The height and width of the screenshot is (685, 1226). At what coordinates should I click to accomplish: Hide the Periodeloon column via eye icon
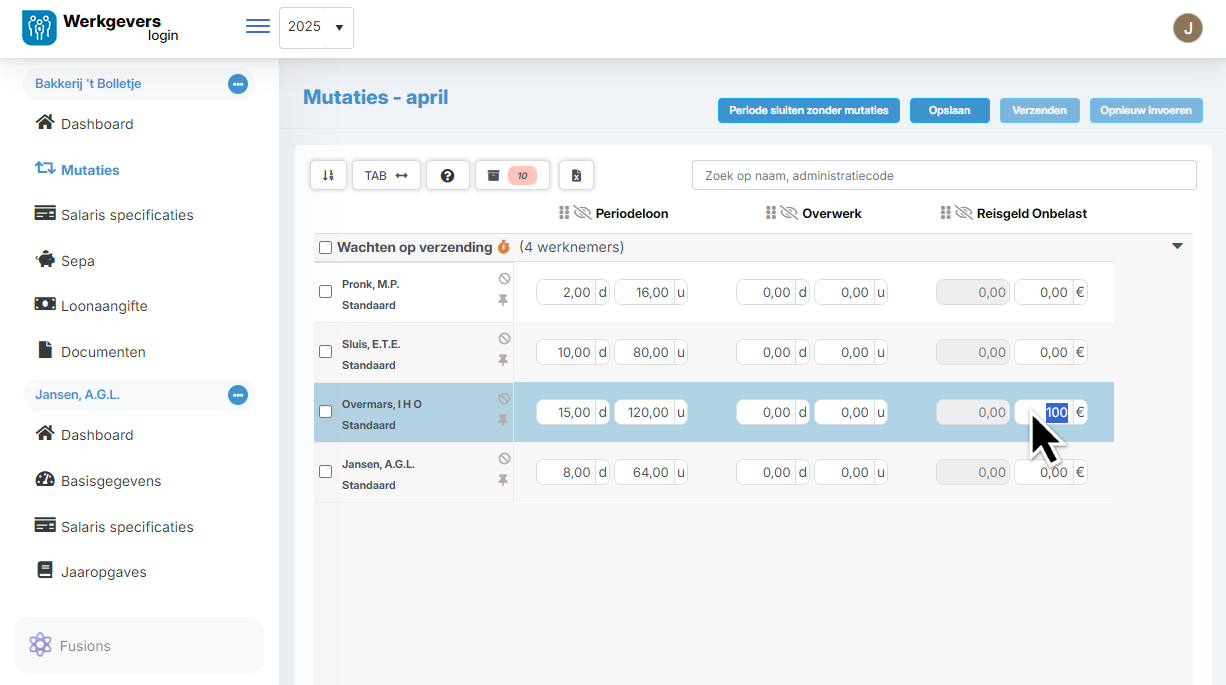pos(581,212)
